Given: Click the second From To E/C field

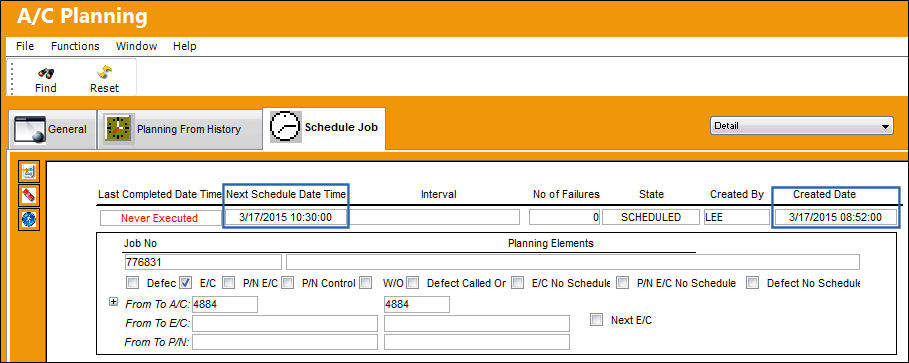Looking at the screenshot, I should click(x=477, y=324).
